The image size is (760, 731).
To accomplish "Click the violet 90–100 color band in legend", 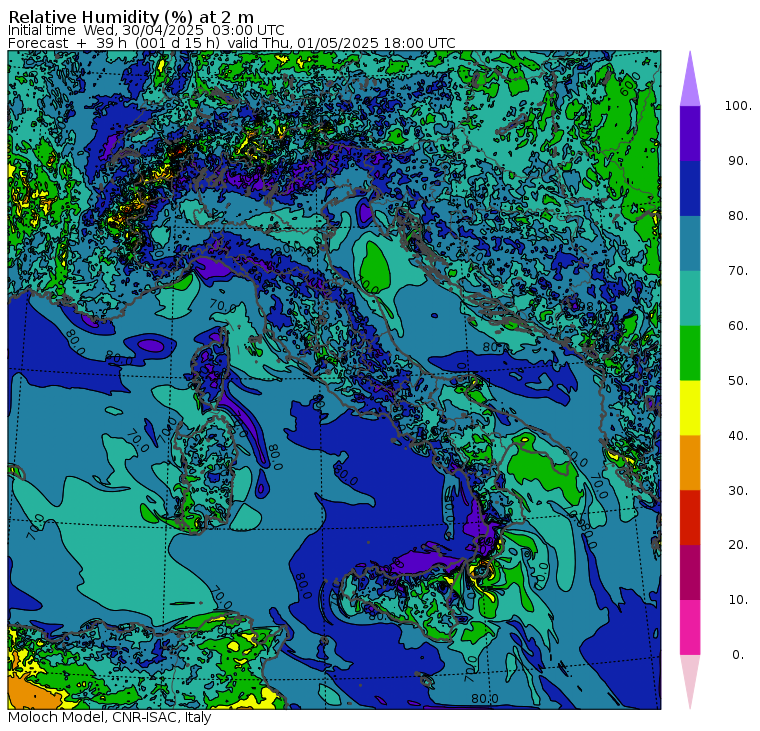I will coord(690,133).
